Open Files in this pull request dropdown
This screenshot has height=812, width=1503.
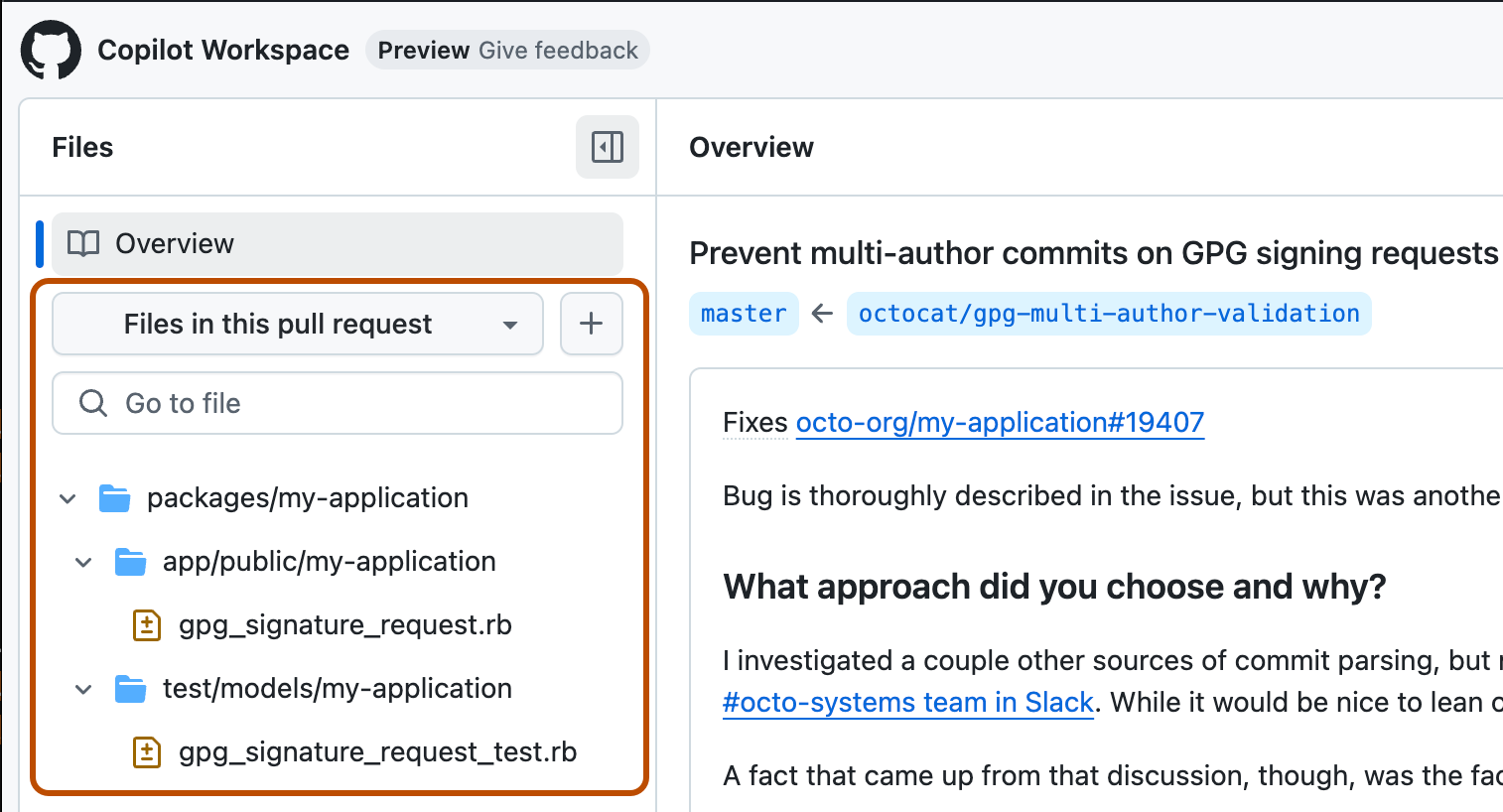(298, 324)
